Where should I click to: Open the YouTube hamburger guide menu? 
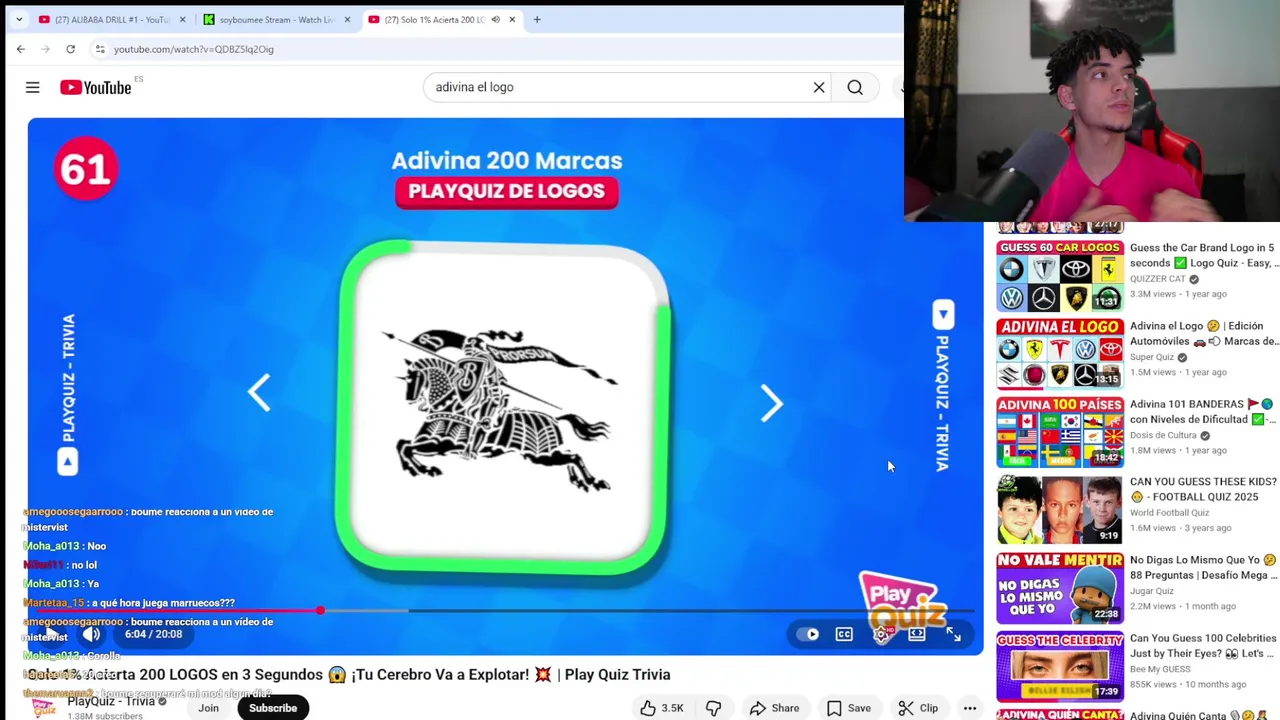pos(32,88)
